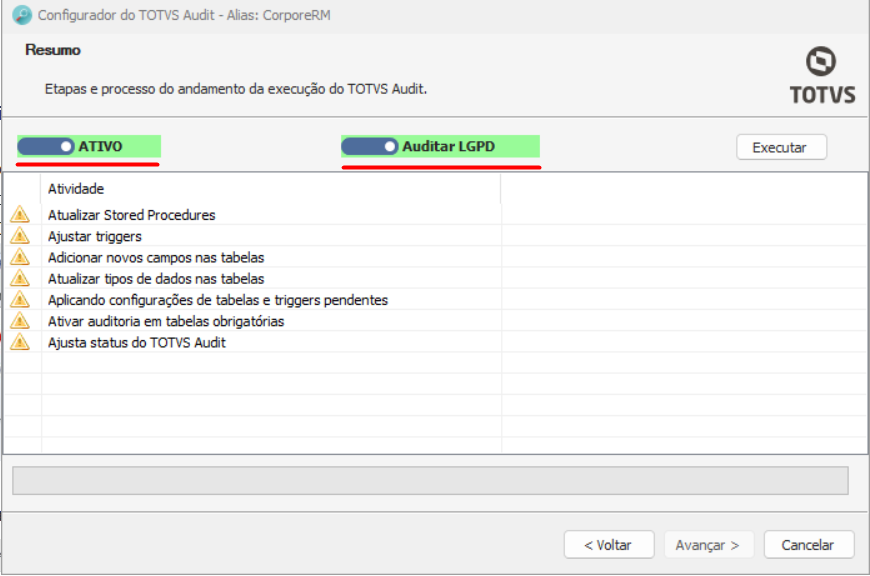The image size is (870, 576).
Task: Toggle the ATIVO switch
Action: 45,146
